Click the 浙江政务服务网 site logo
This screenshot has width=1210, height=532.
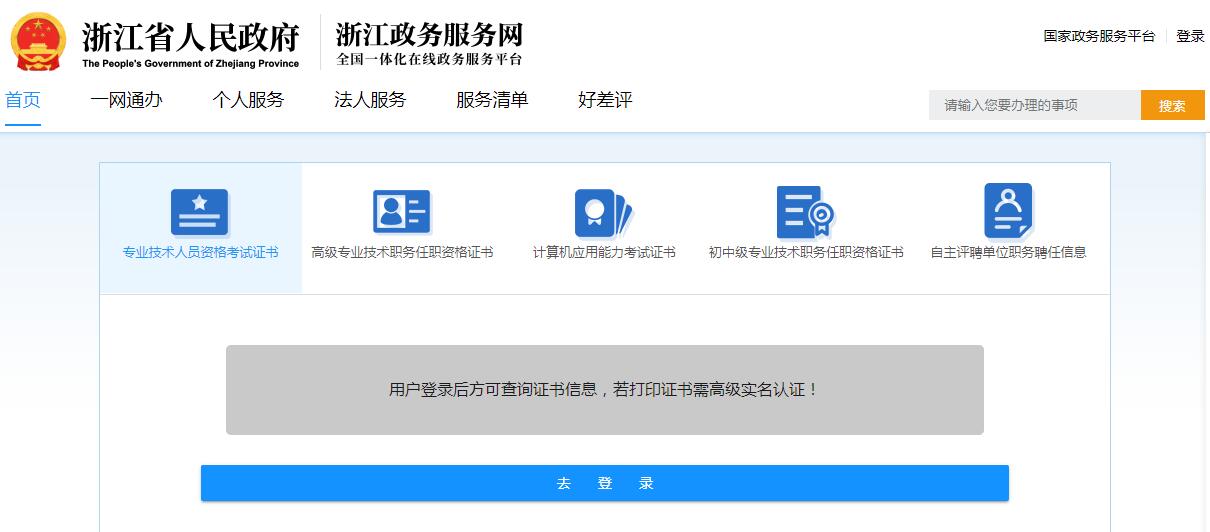pyautogui.click(x=429, y=43)
